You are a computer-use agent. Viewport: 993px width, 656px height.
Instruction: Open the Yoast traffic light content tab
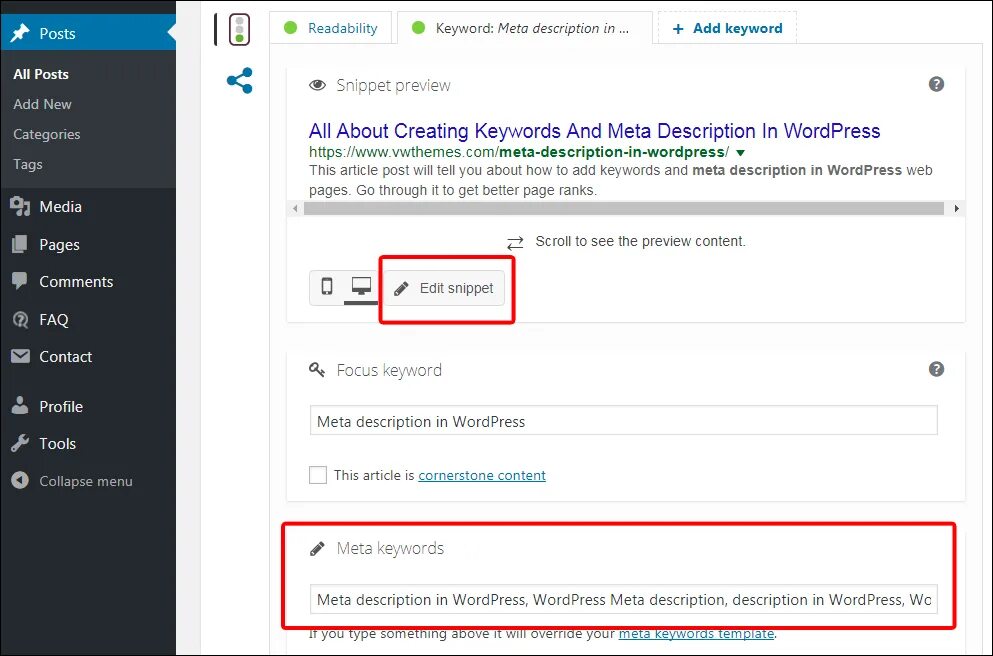coord(239,29)
